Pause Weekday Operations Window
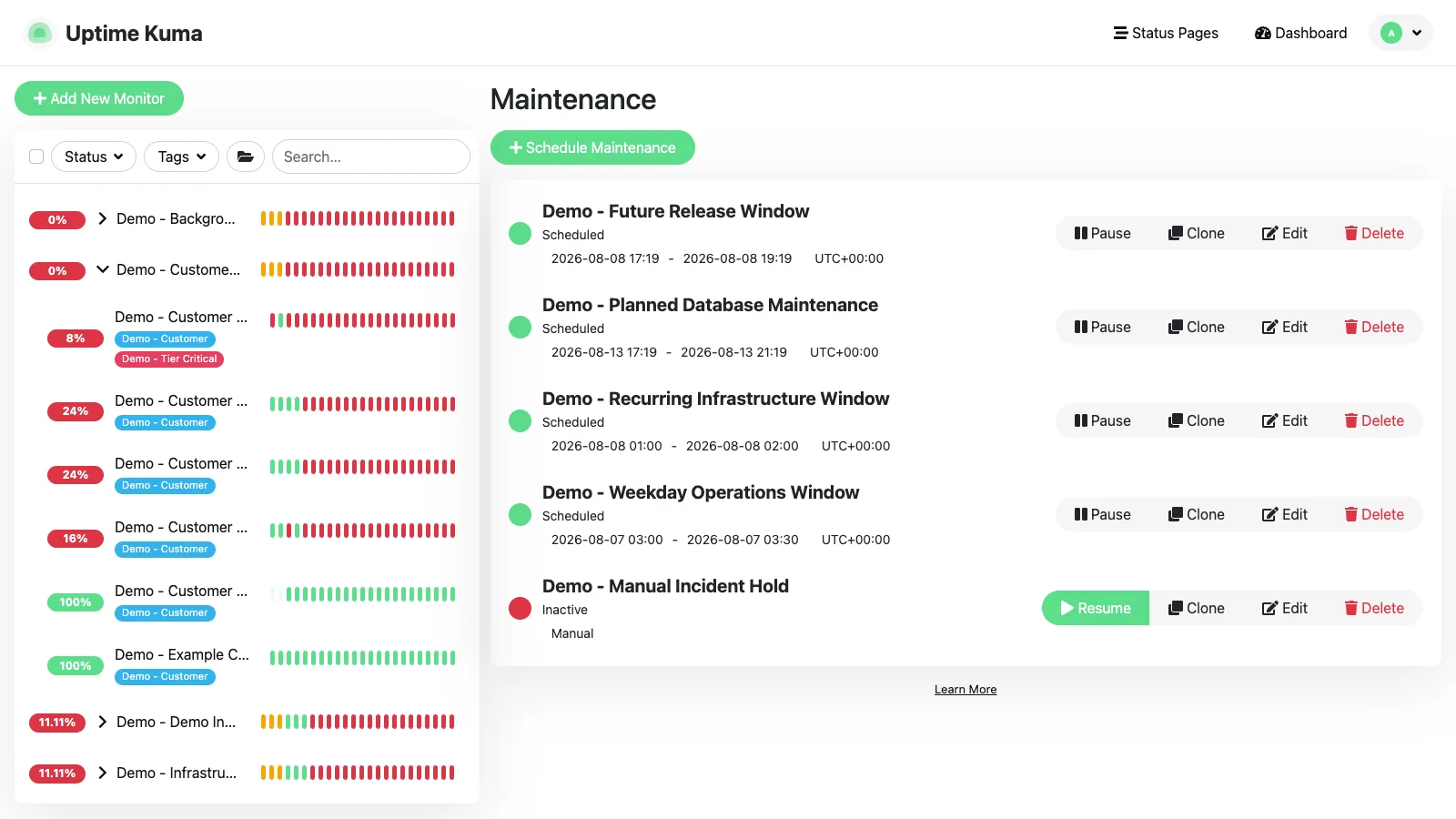The height and width of the screenshot is (819, 1456). (x=1102, y=514)
